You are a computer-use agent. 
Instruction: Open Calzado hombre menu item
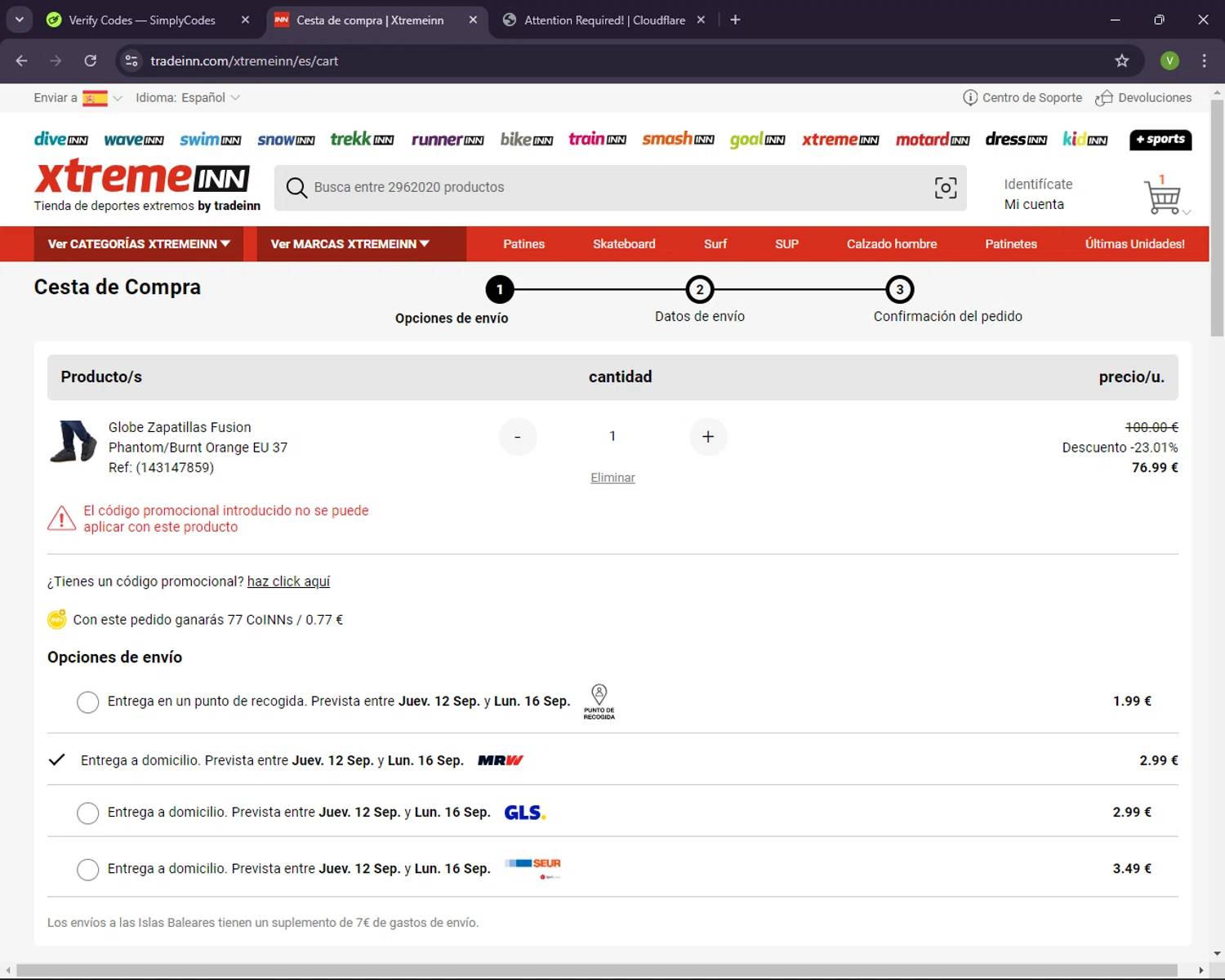pyautogui.click(x=892, y=244)
